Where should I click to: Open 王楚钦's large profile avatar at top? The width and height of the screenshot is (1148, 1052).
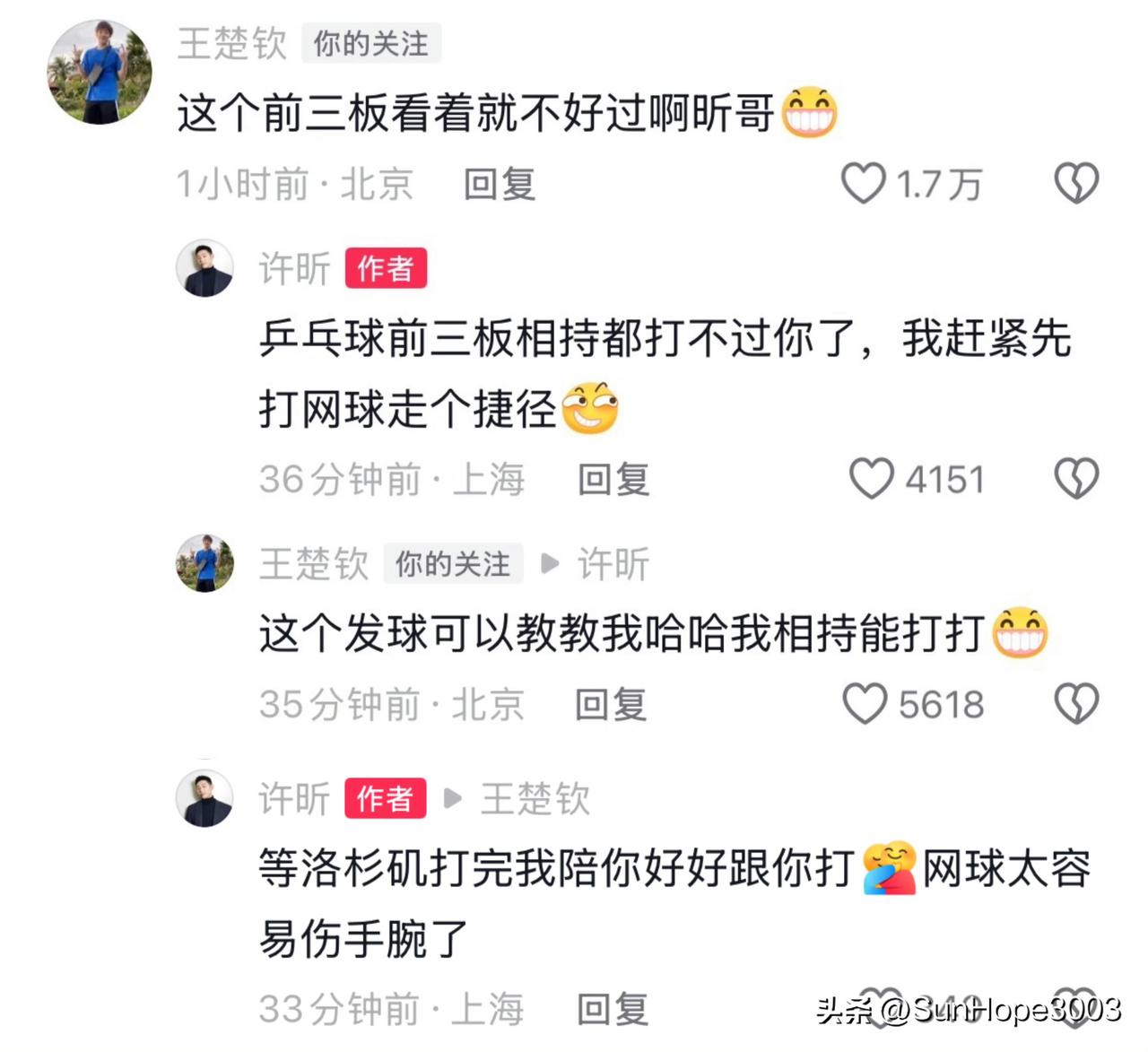(x=100, y=71)
